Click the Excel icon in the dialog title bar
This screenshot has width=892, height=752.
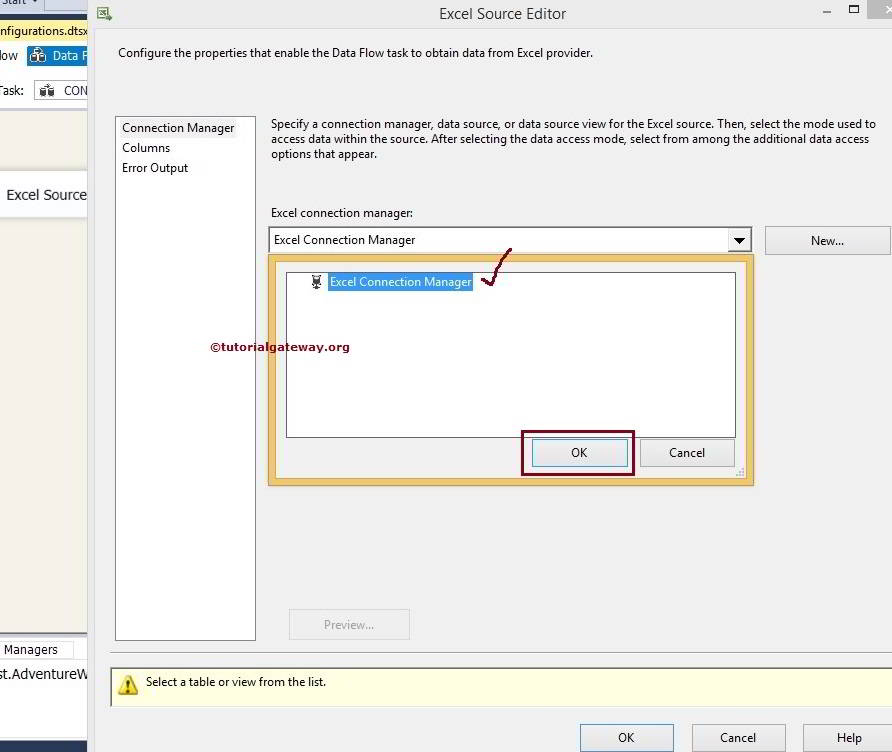(x=104, y=13)
